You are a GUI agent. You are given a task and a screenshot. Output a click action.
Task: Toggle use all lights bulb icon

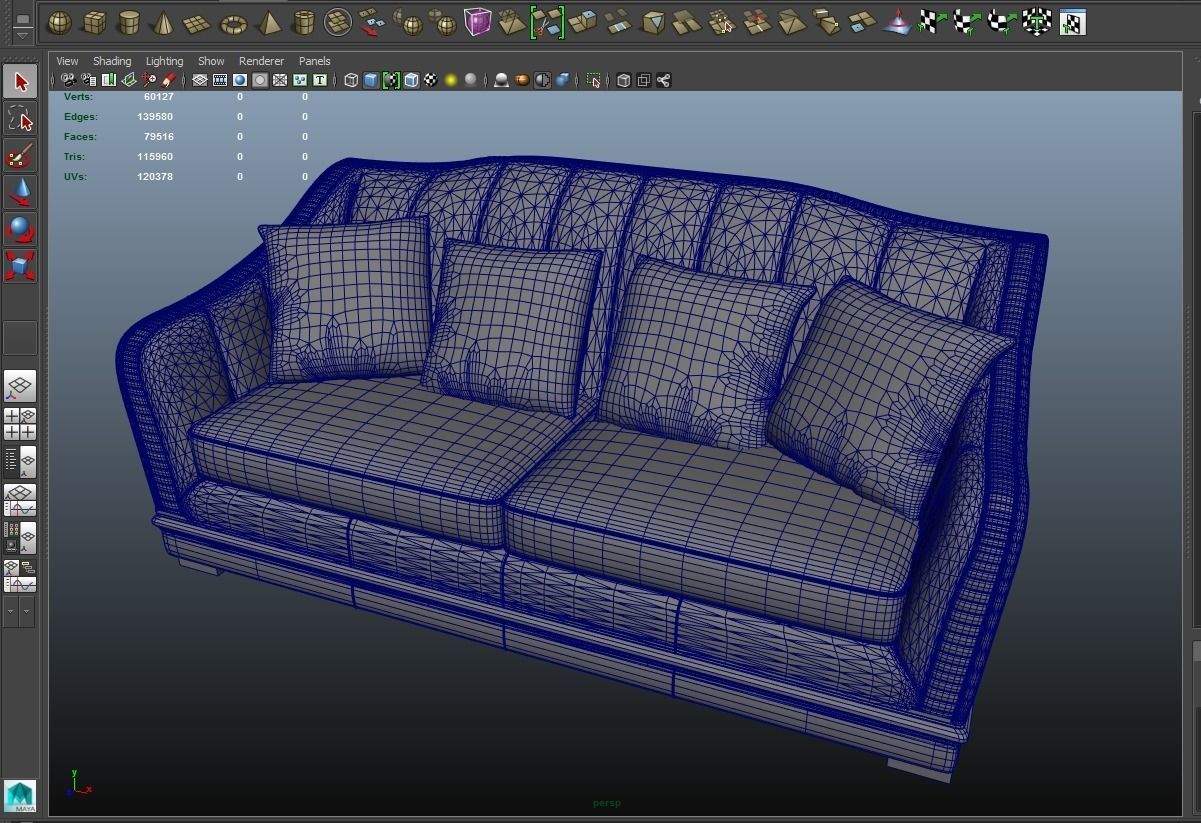click(451, 80)
